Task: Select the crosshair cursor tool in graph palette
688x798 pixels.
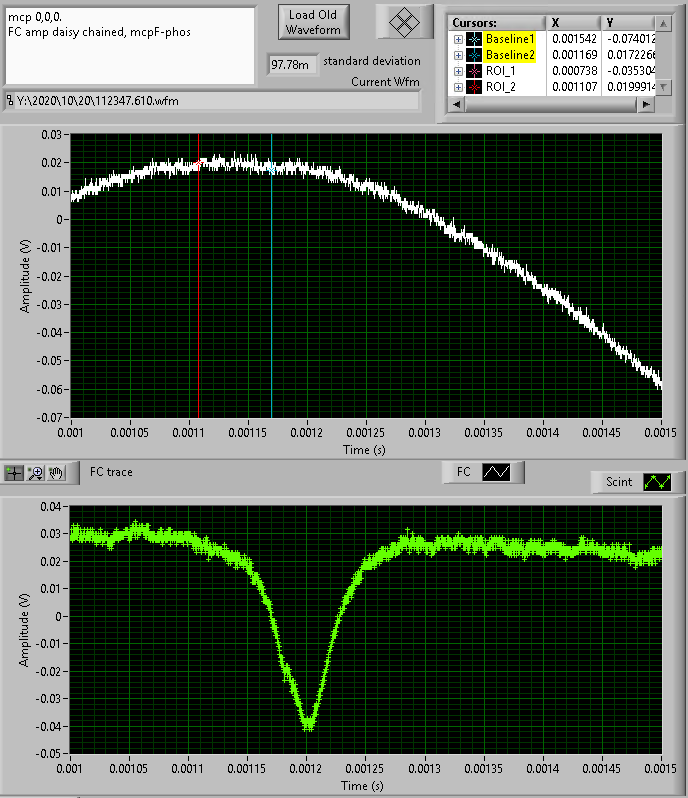Action: (x=15, y=472)
